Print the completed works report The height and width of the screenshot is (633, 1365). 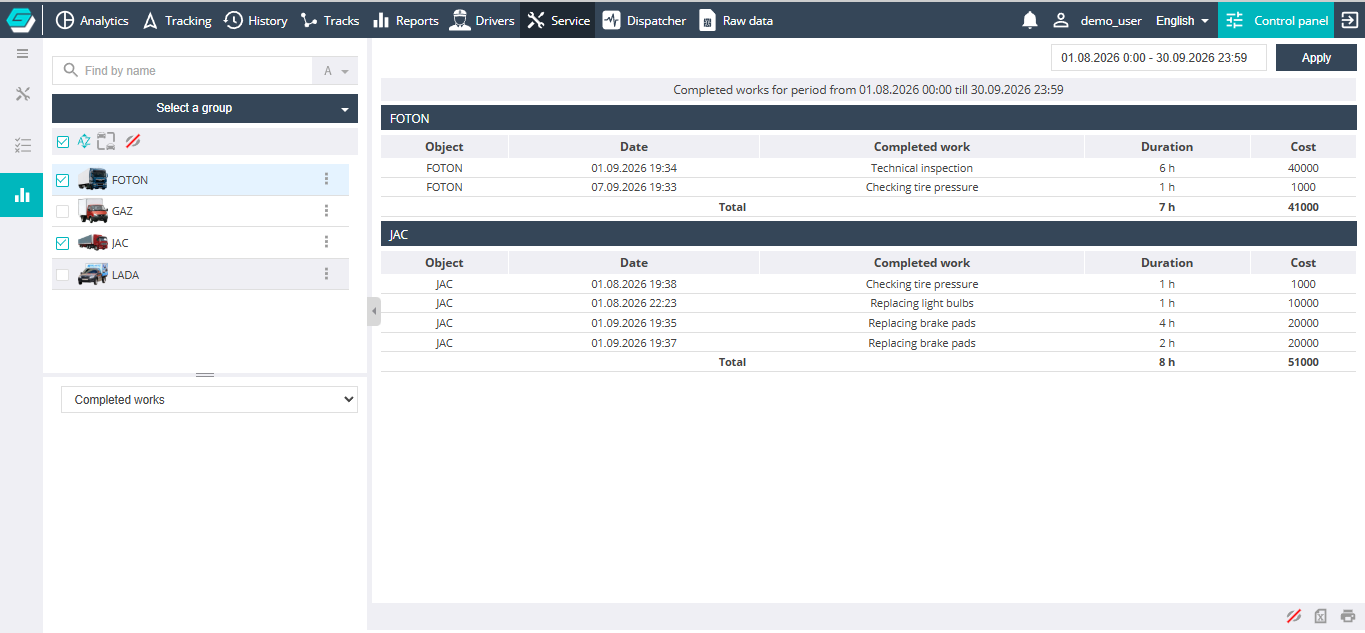(x=1348, y=616)
